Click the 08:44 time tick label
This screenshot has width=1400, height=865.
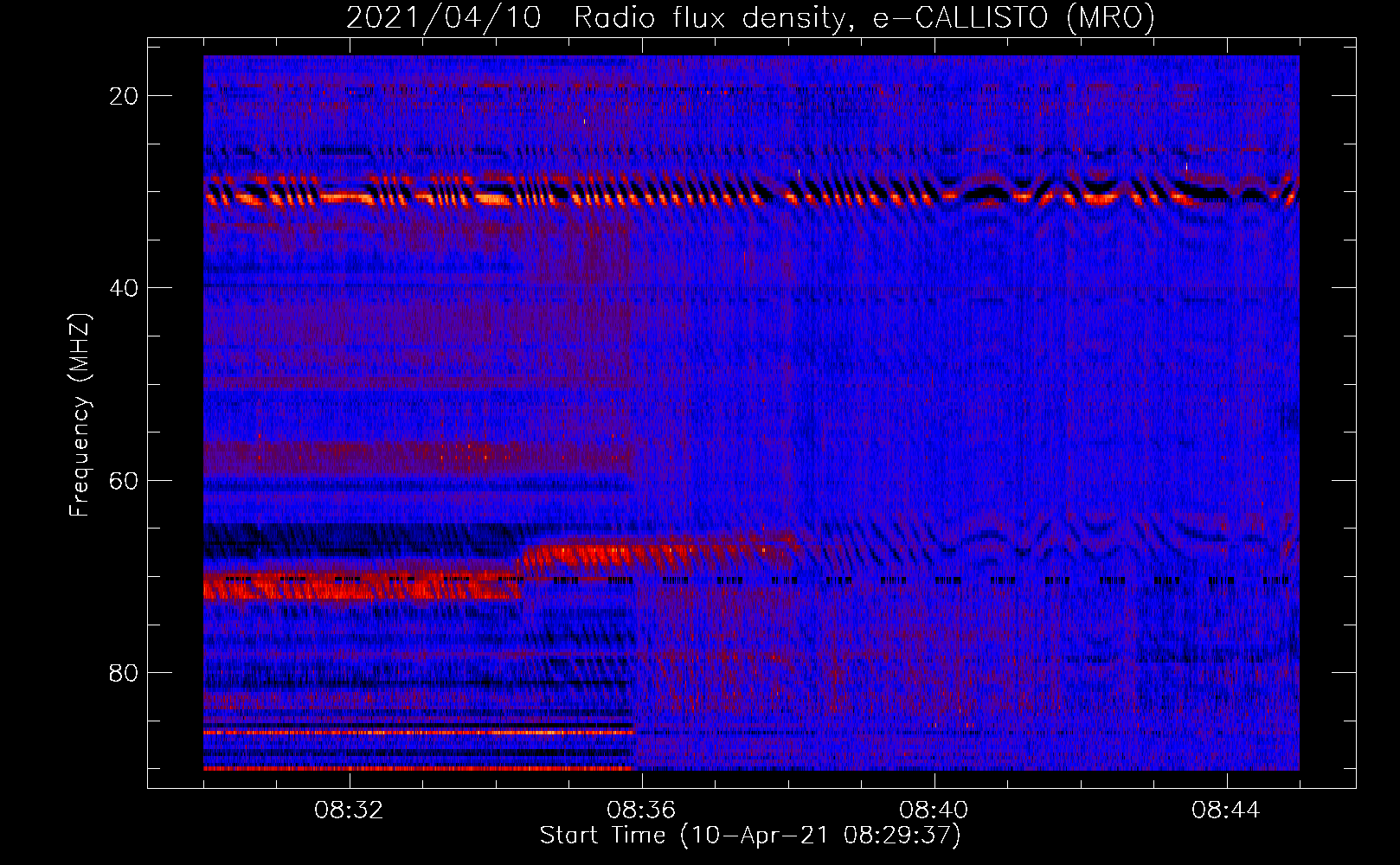pyautogui.click(x=1227, y=811)
